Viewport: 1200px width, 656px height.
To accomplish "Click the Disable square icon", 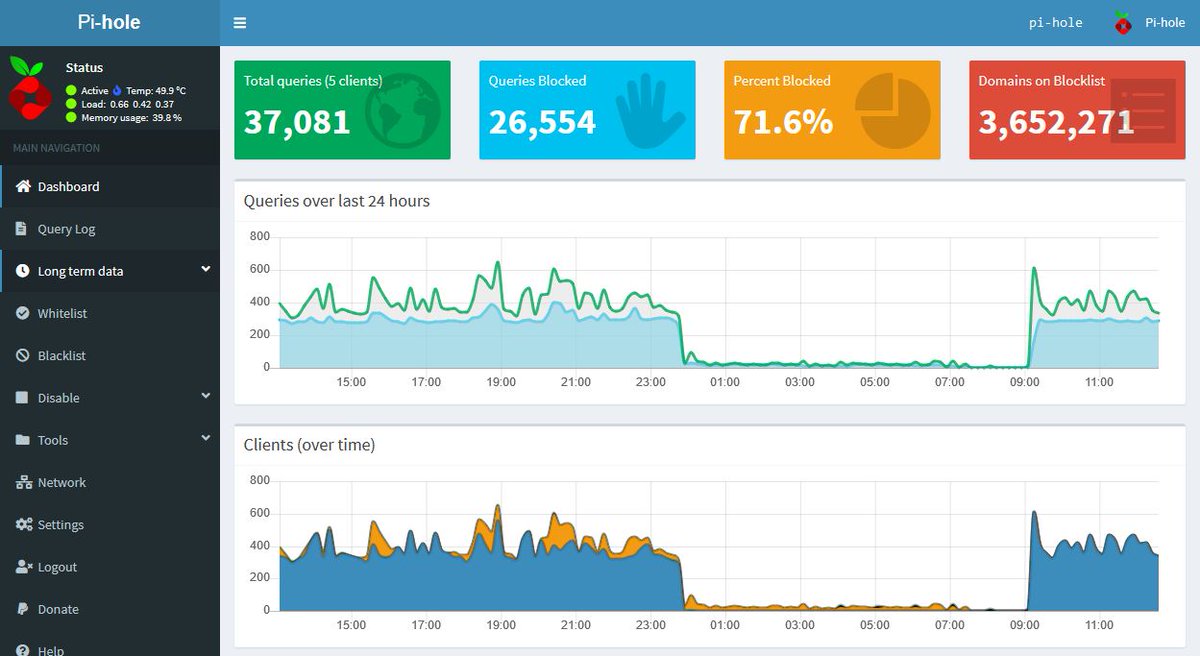I will click(22, 397).
